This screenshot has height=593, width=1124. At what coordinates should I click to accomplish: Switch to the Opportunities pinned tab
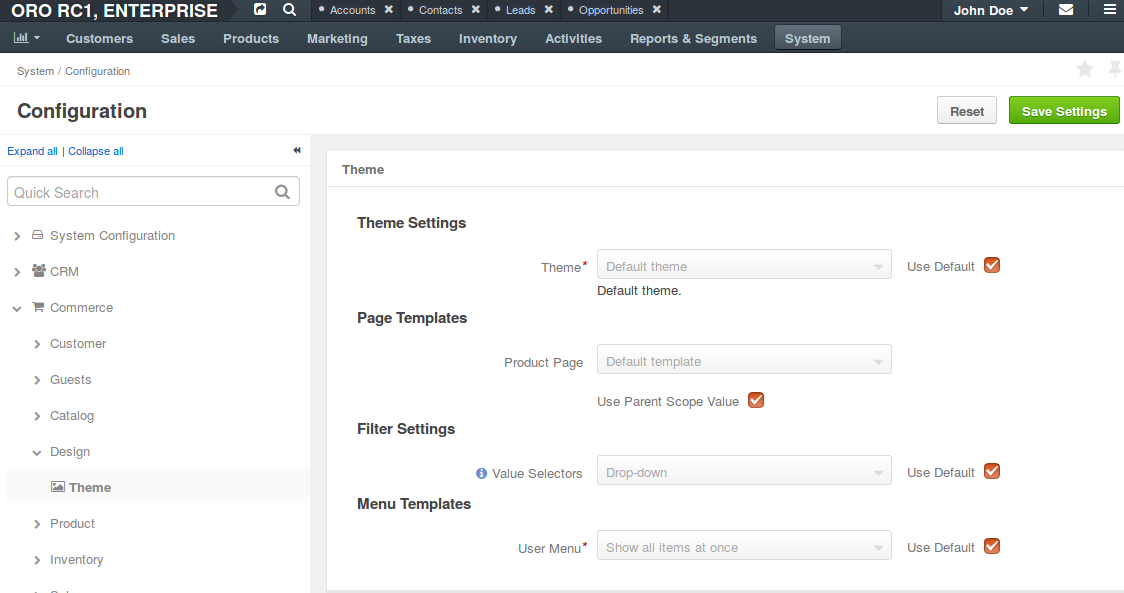pos(611,10)
